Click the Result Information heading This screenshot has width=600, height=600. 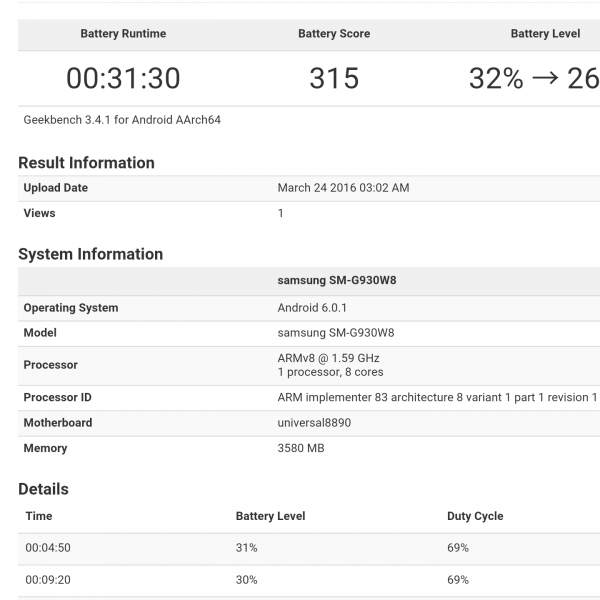coord(86,163)
